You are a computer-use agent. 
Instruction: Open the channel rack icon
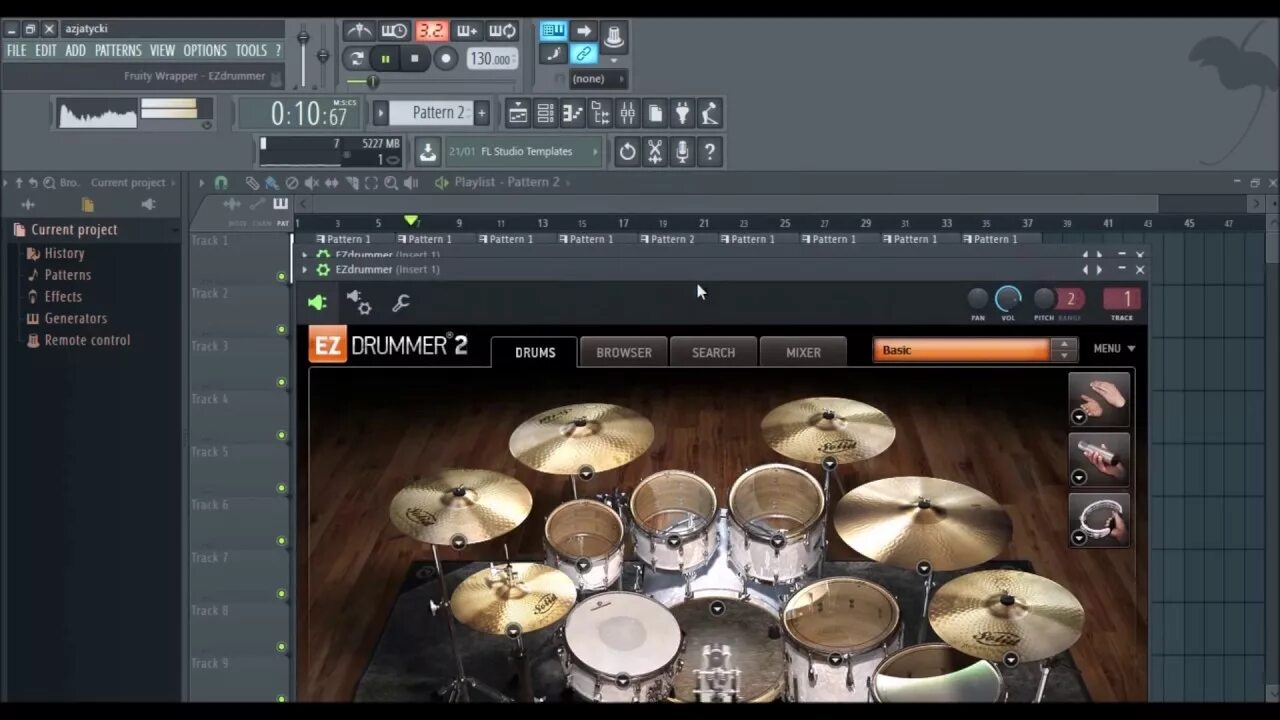point(545,113)
